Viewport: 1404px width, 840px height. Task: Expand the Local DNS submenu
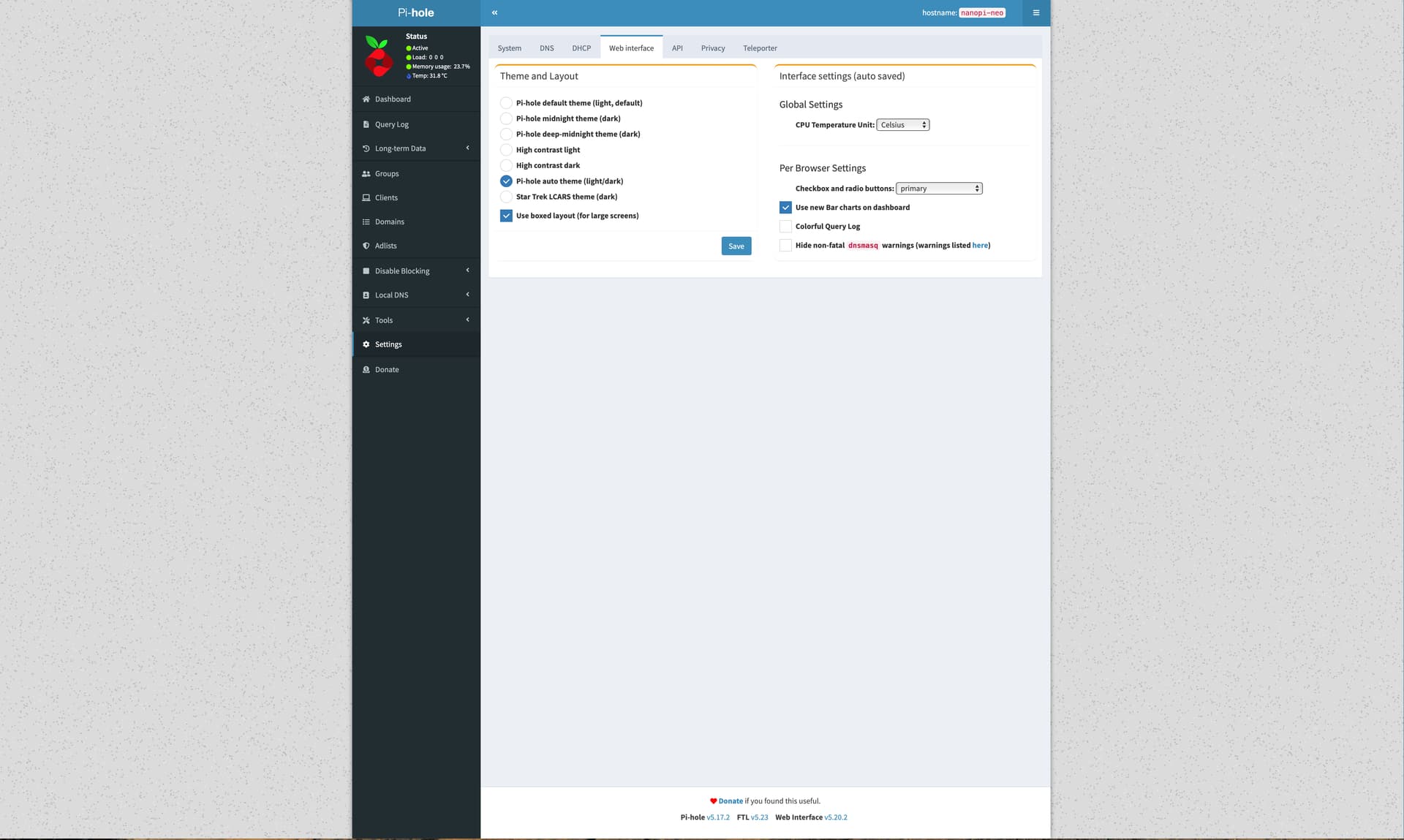392,295
